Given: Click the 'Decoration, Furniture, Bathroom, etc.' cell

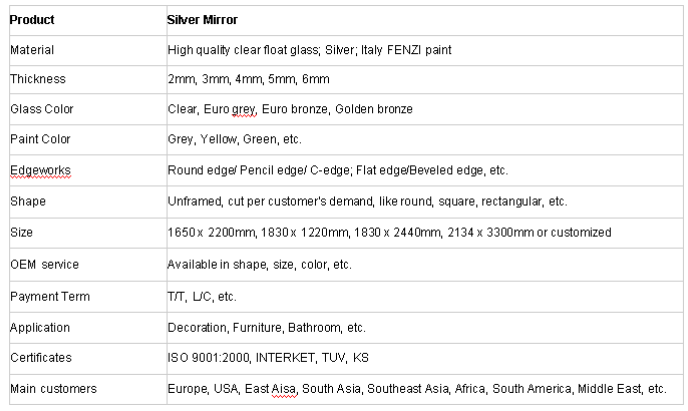Looking at the screenshot, I should pyautogui.click(x=266, y=327).
